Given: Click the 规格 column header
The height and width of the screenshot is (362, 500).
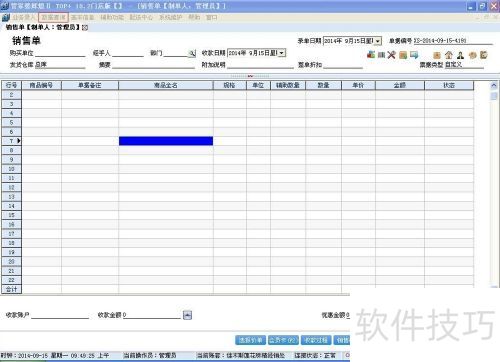Looking at the screenshot, I should 230,85.
